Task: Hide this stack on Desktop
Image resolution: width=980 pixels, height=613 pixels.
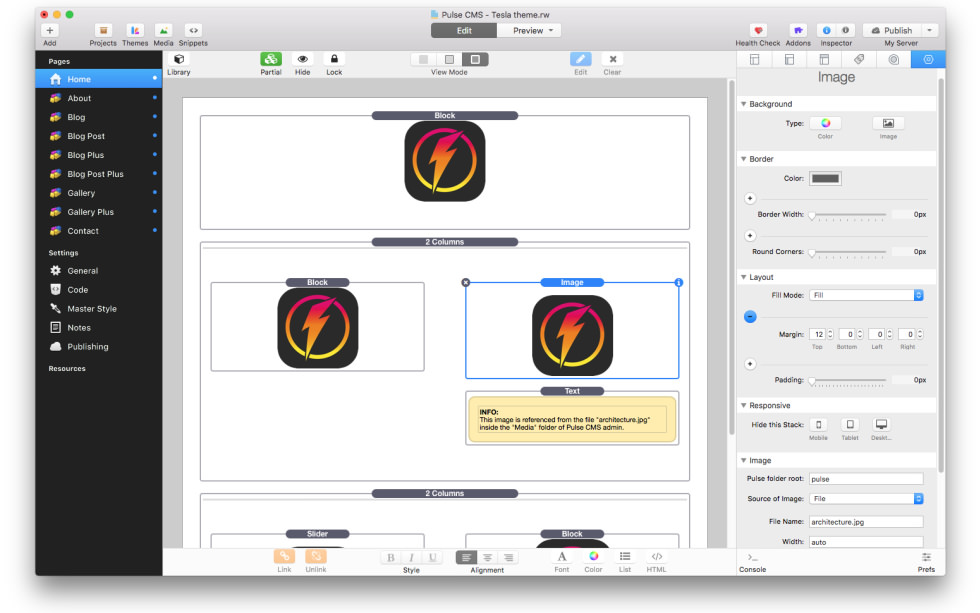Action: 881,425
